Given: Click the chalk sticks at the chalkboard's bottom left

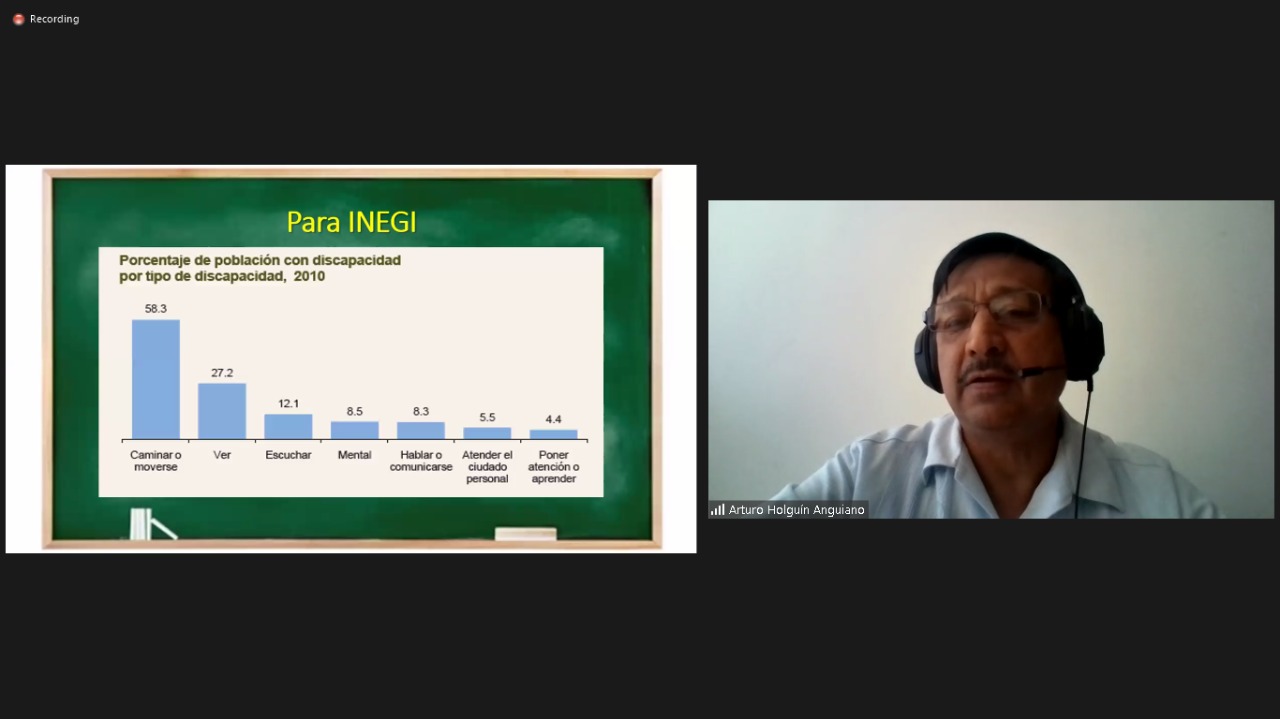Looking at the screenshot, I should click(x=143, y=524).
